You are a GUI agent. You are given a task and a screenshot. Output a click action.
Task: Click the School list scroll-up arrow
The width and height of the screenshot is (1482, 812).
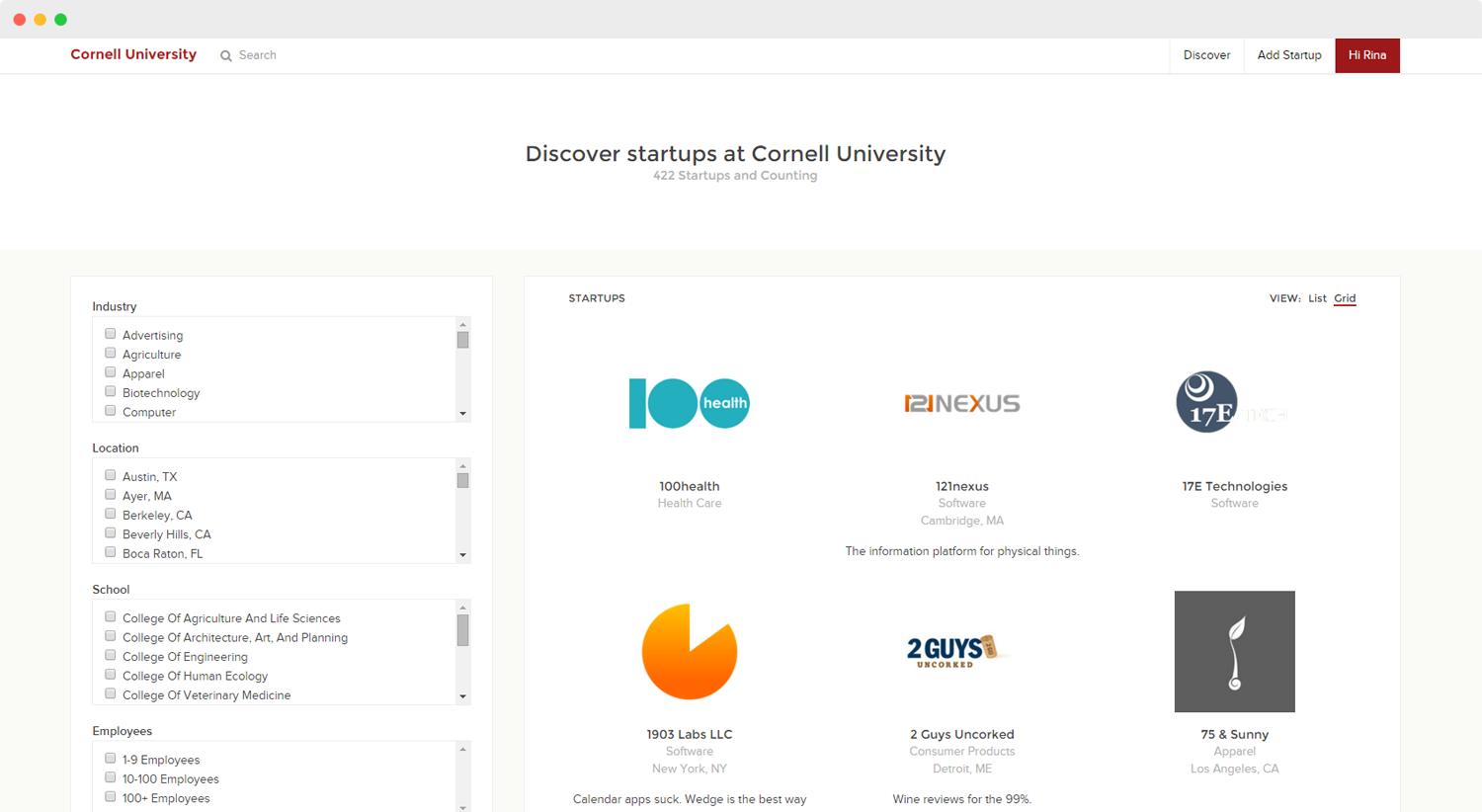[462, 608]
